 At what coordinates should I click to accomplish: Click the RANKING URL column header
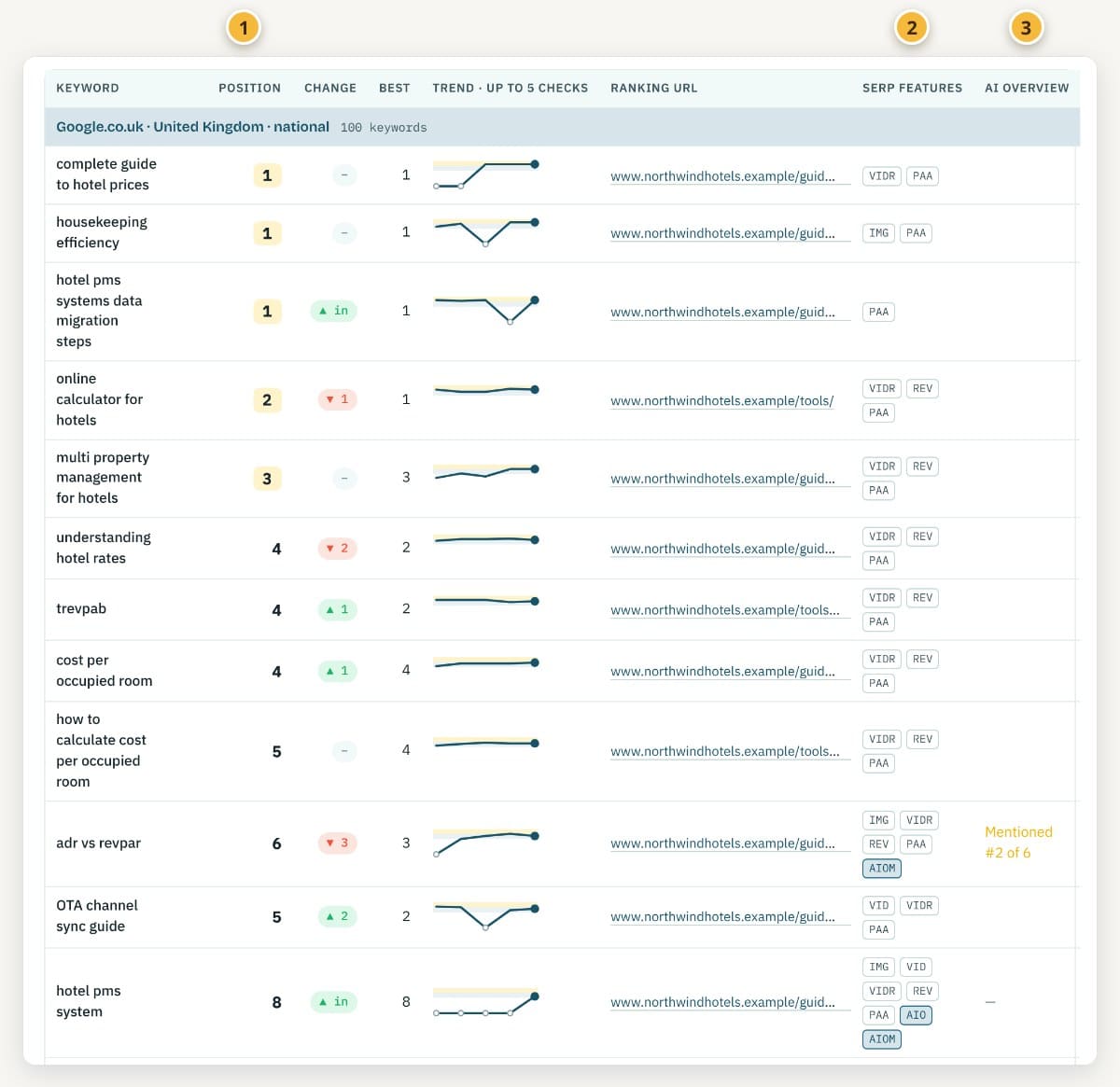653,88
